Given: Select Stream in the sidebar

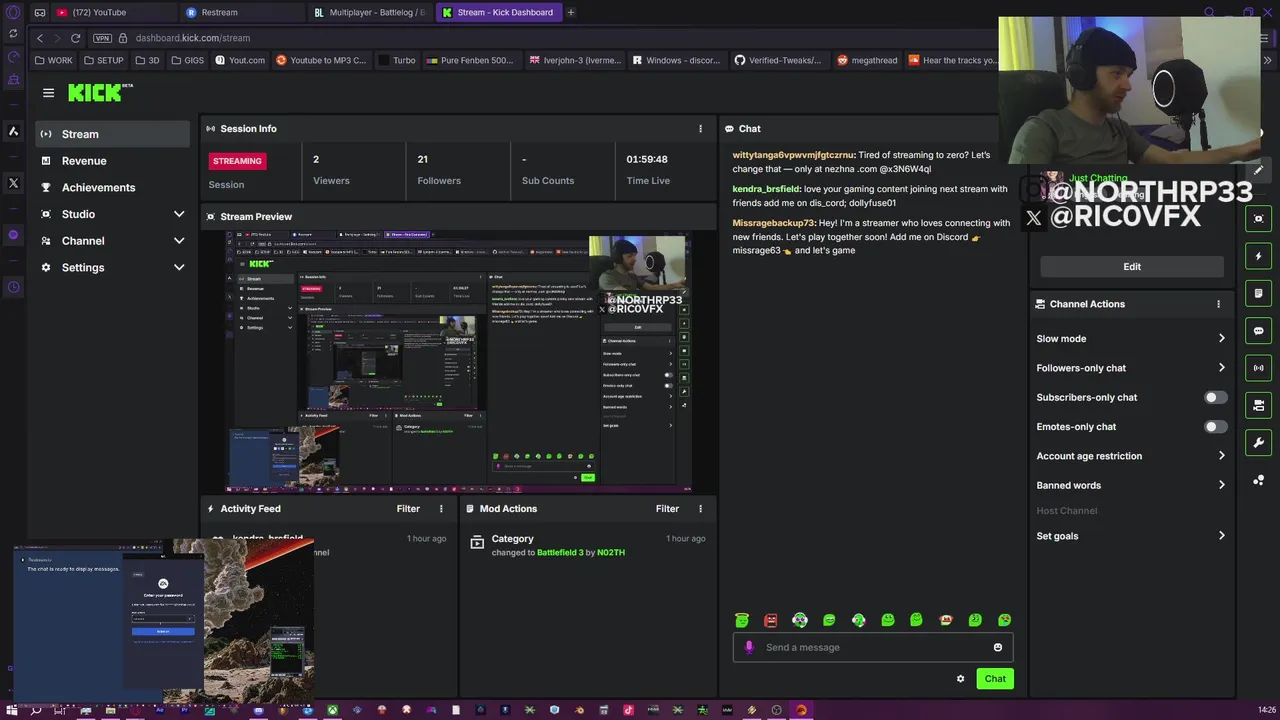Looking at the screenshot, I should click(x=112, y=134).
